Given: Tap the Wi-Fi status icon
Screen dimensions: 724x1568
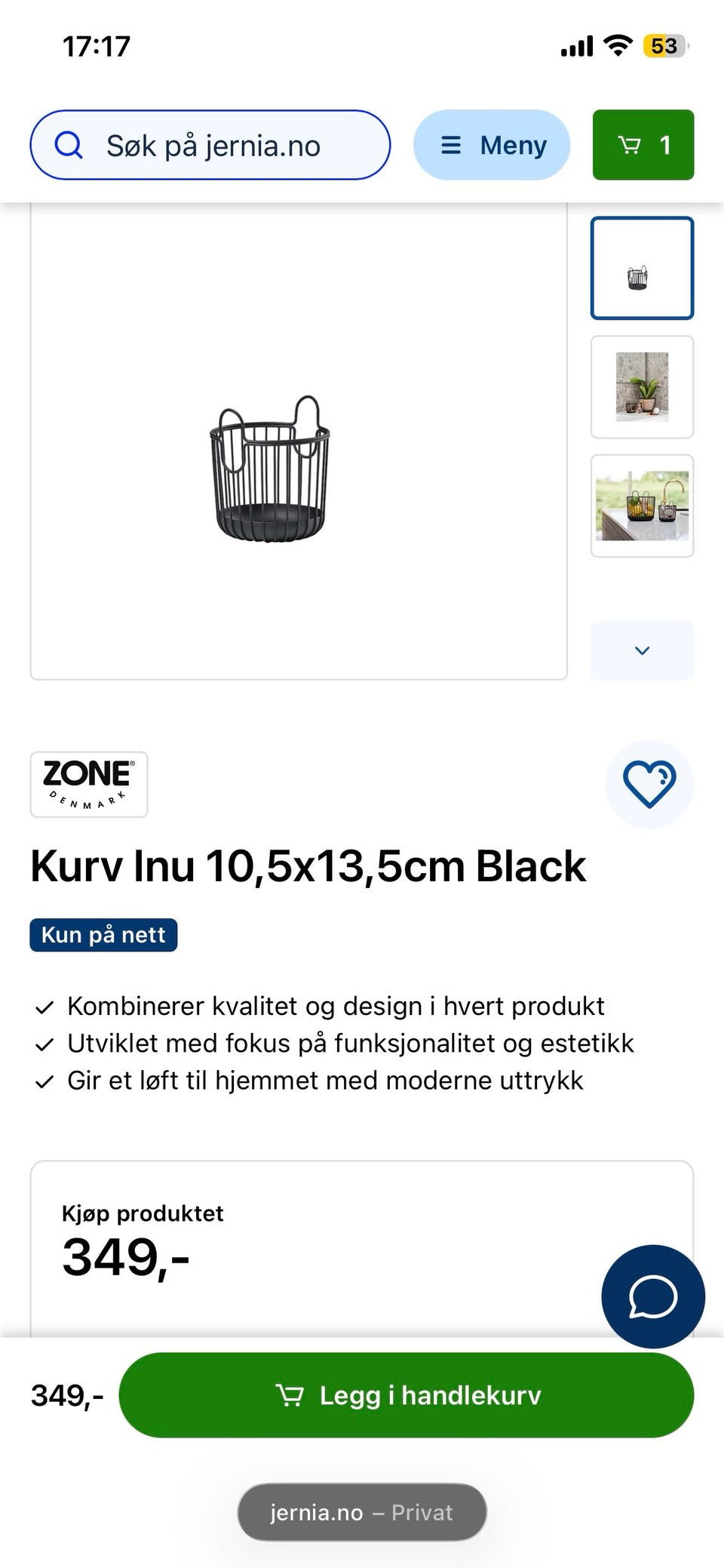Looking at the screenshot, I should coord(618,46).
